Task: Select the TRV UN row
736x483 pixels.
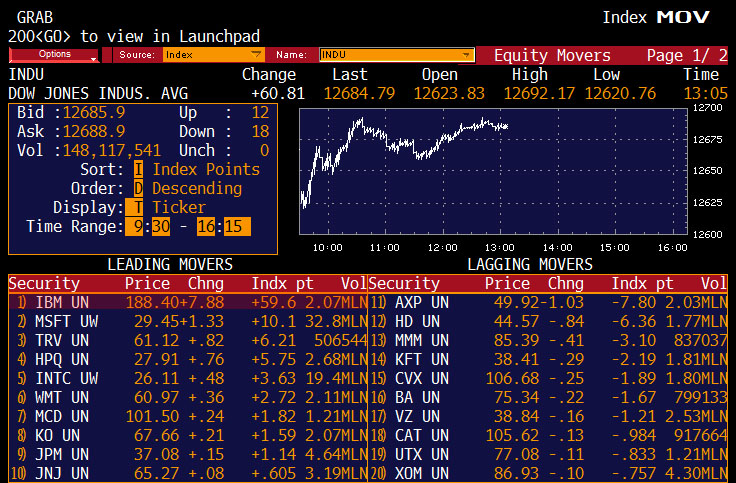Action: pyautogui.click(x=188, y=340)
